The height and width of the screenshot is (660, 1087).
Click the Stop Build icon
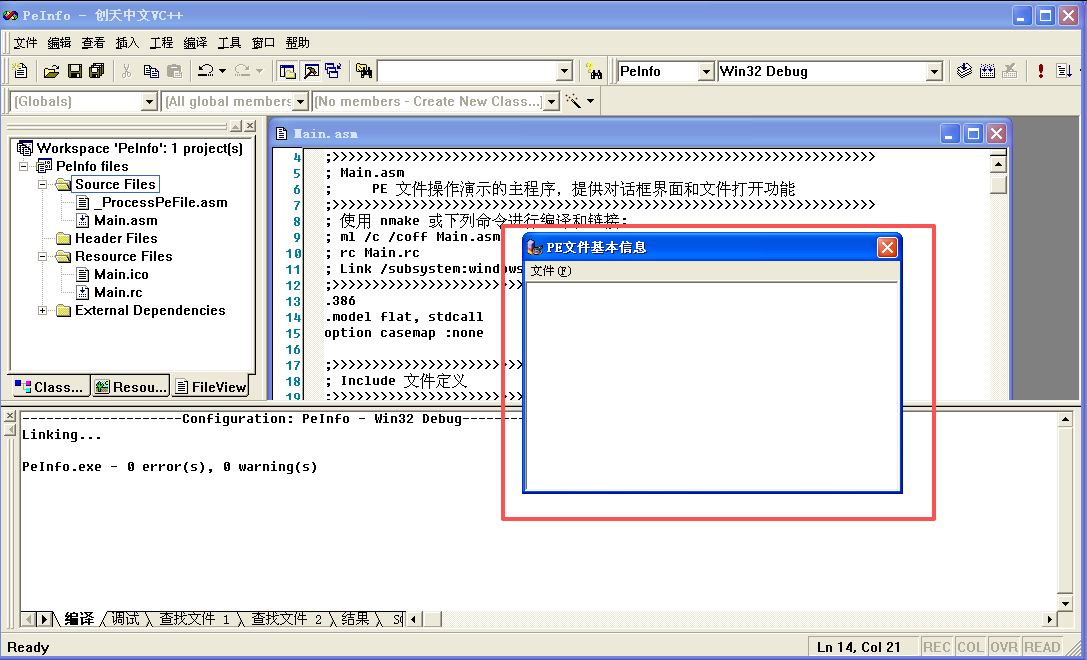(1010, 71)
